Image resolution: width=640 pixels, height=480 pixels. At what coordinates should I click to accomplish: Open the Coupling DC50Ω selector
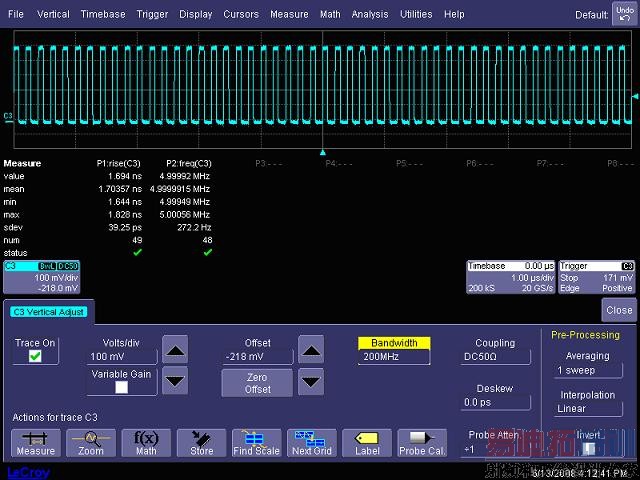[x=495, y=356]
